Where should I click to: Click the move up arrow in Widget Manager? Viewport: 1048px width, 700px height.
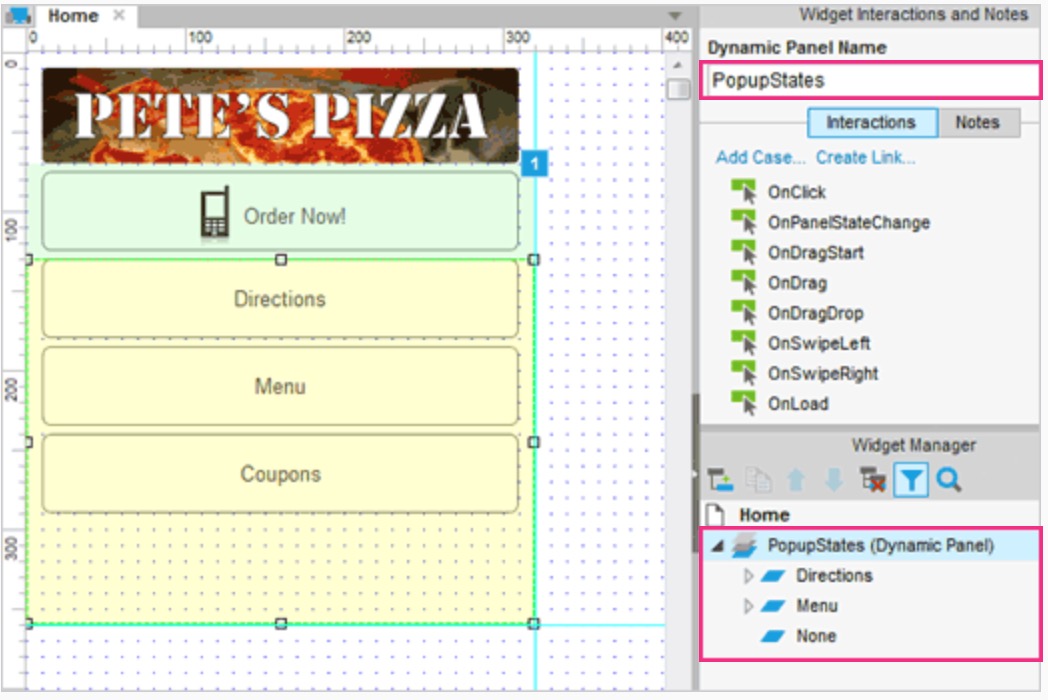click(796, 480)
